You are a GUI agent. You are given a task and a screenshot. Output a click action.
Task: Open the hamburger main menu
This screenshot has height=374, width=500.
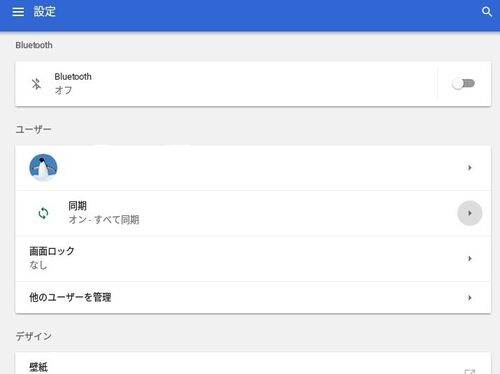(18, 12)
